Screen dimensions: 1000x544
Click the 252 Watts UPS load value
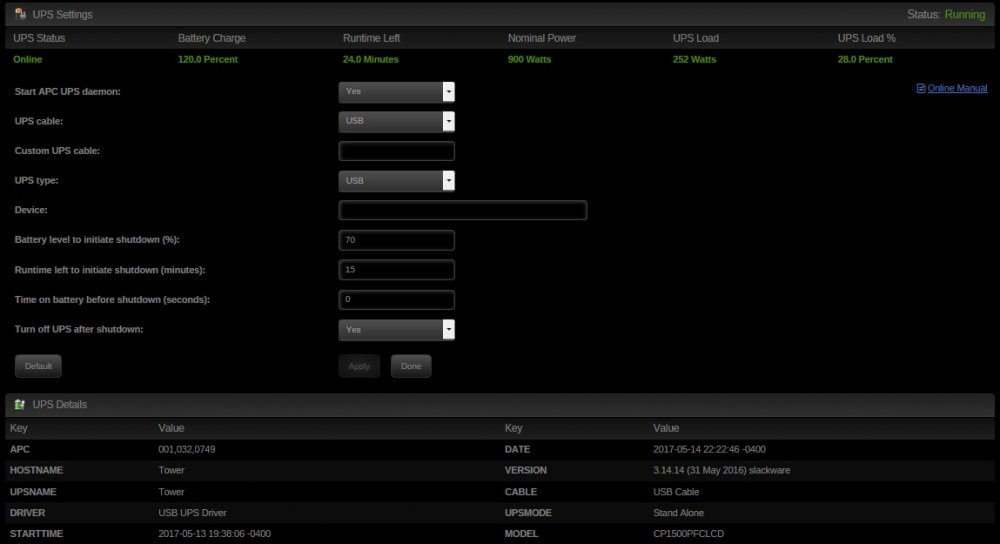click(695, 59)
